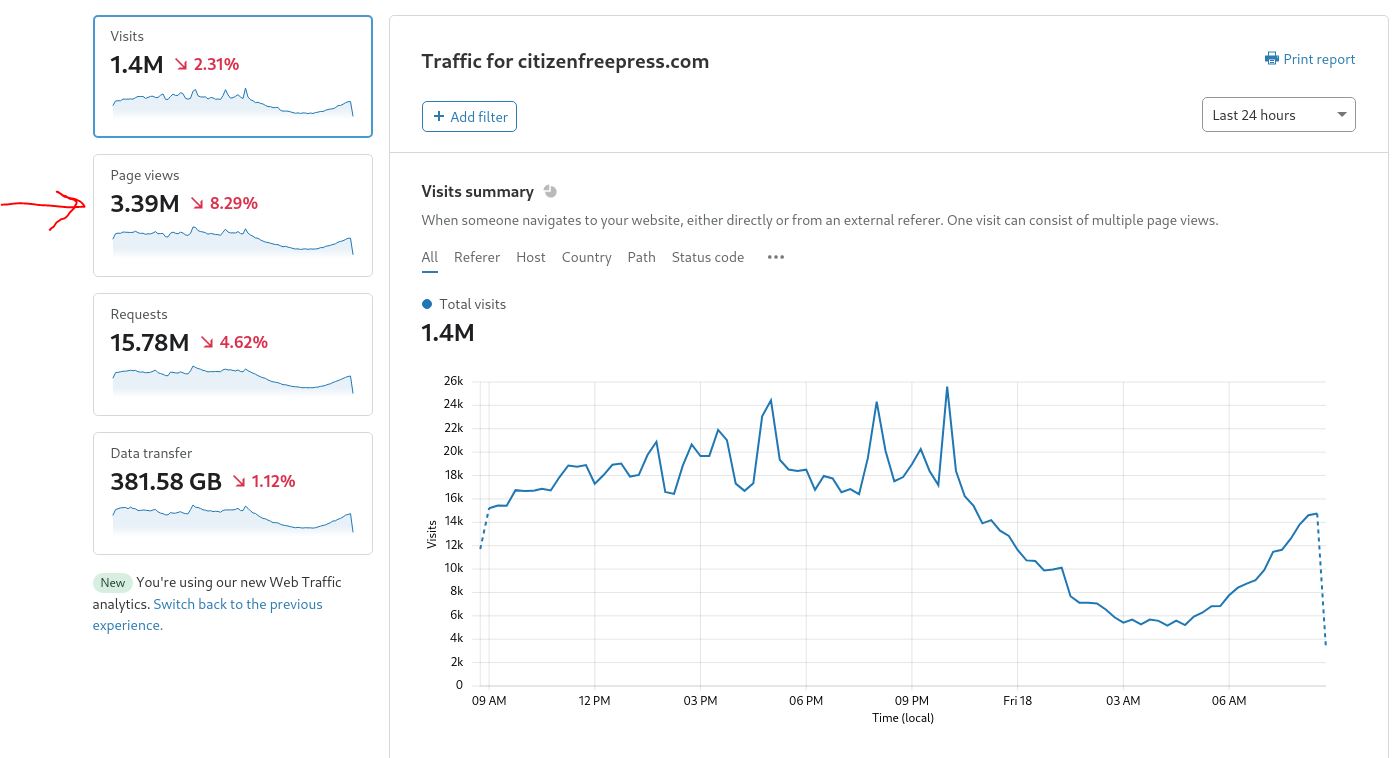Screen dimensions: 1399x758
Task: Click the 06 PM x-axis label
Action: coord(806,701)
